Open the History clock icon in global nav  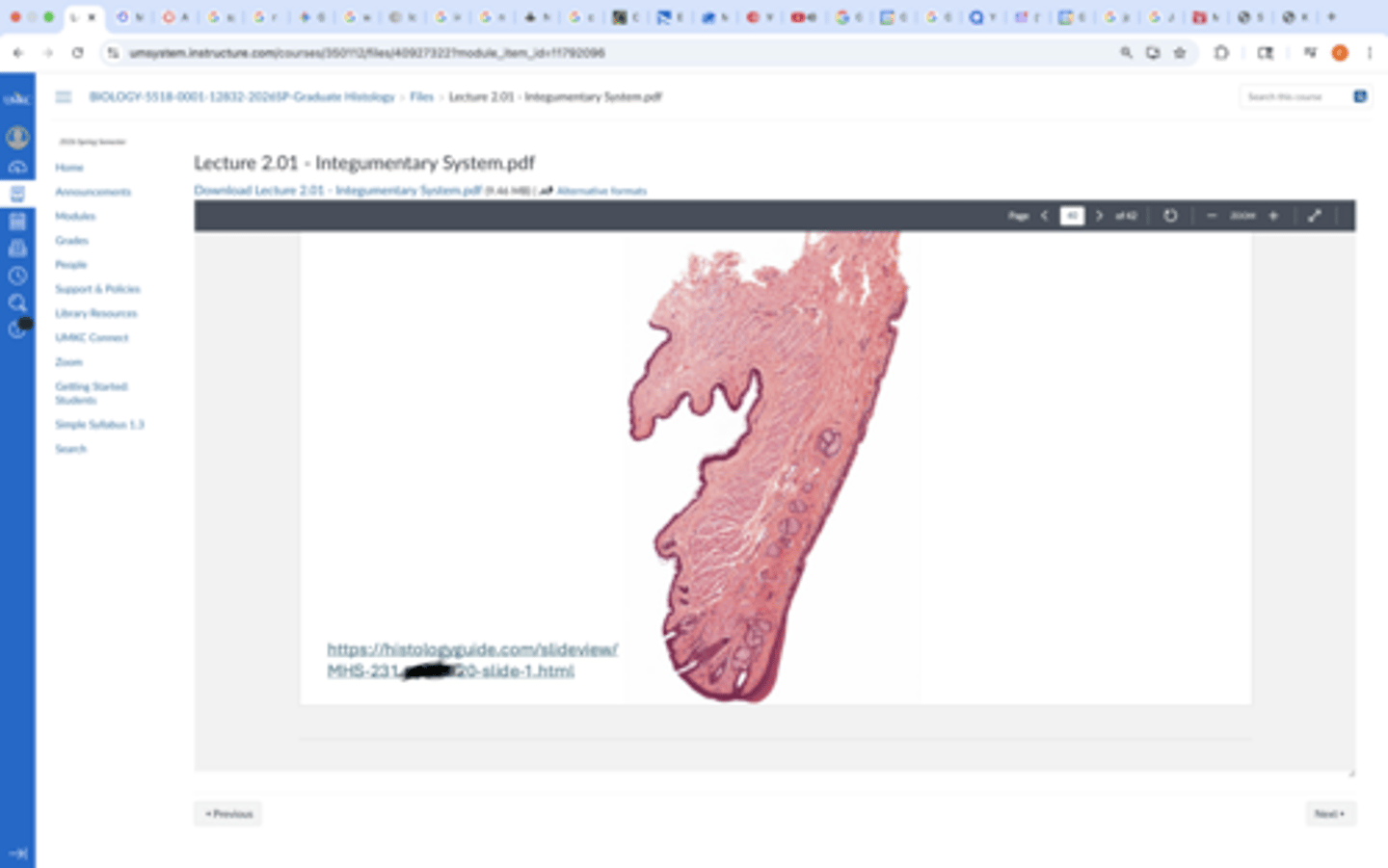point(17,276)
